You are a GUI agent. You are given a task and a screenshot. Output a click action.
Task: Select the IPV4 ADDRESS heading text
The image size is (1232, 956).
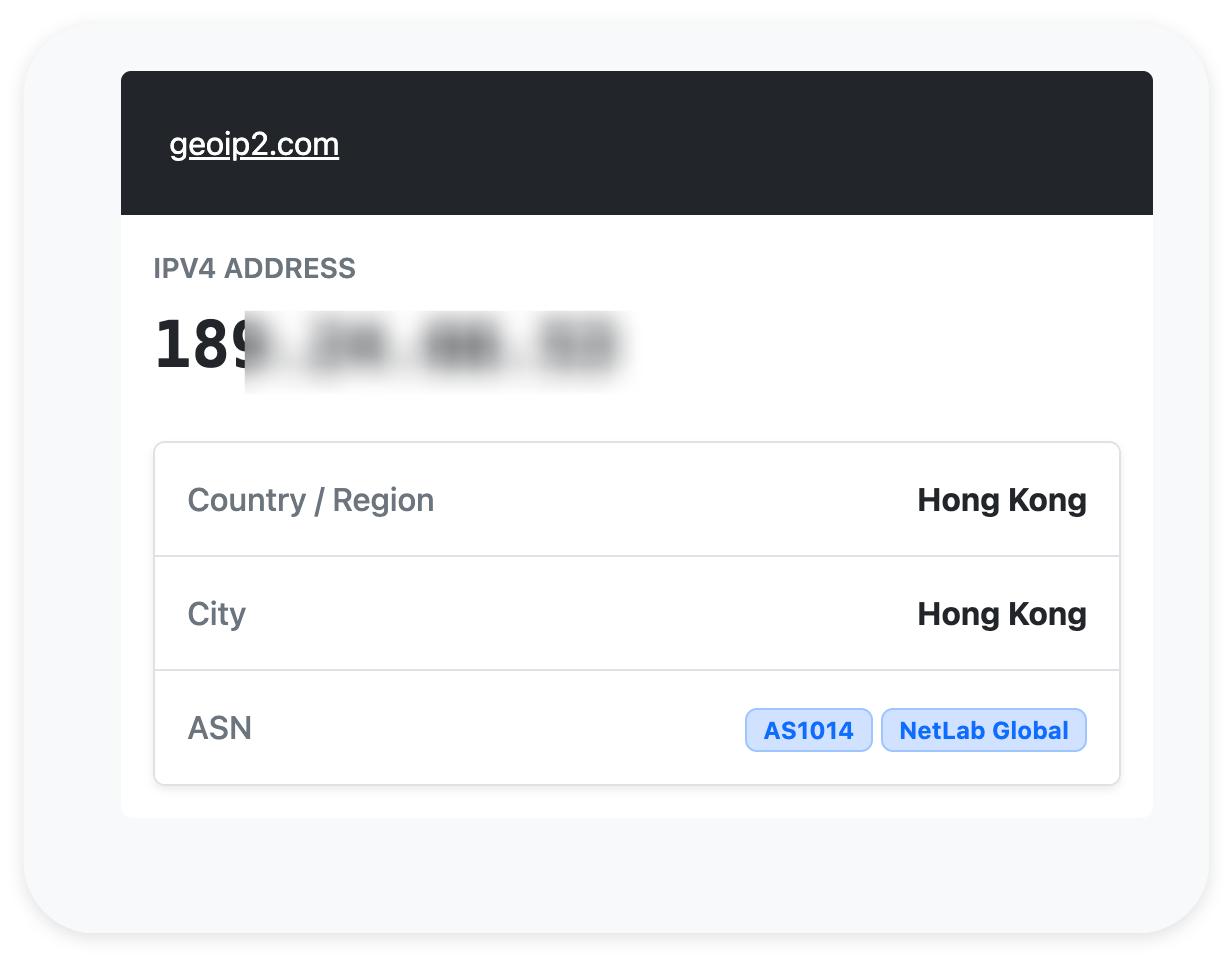tap(255, 268)
